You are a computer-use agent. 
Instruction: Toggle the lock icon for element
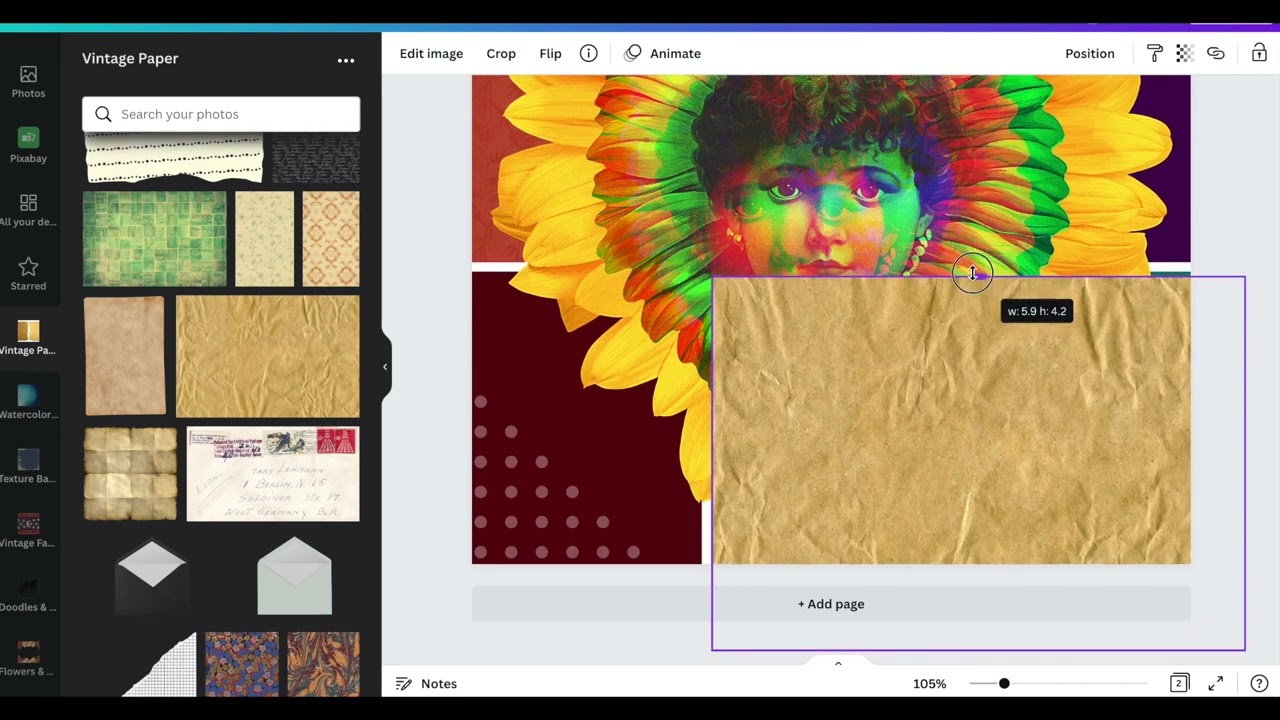(1259, 53)
